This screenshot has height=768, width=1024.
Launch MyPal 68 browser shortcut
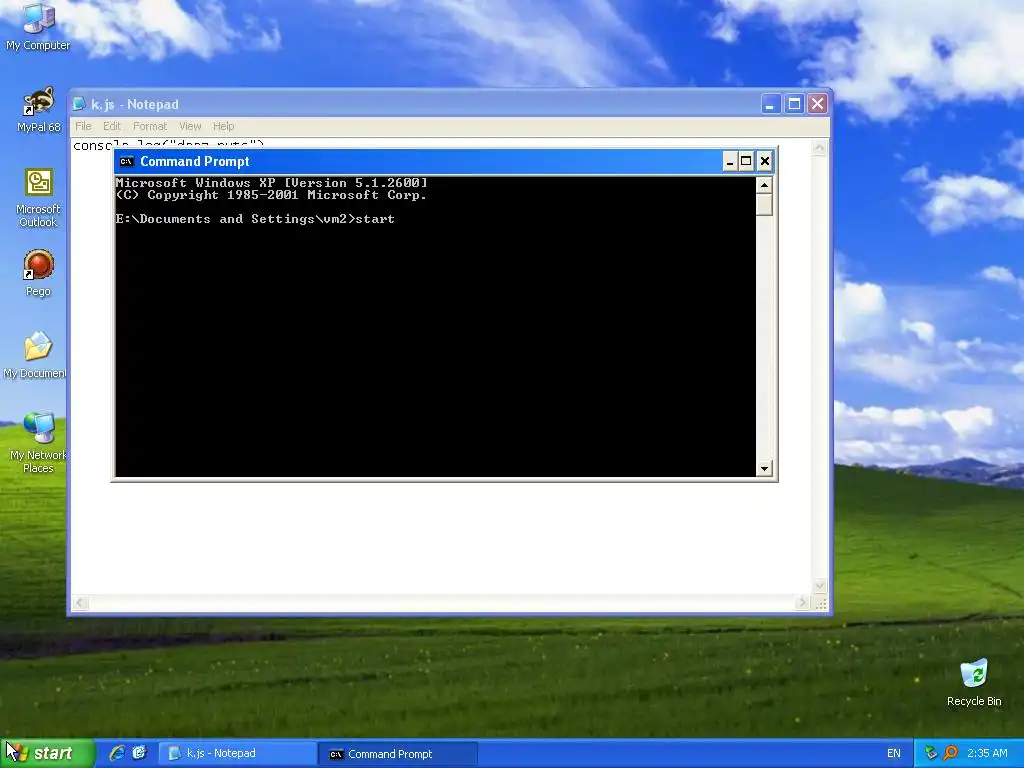tap(38, 108)
